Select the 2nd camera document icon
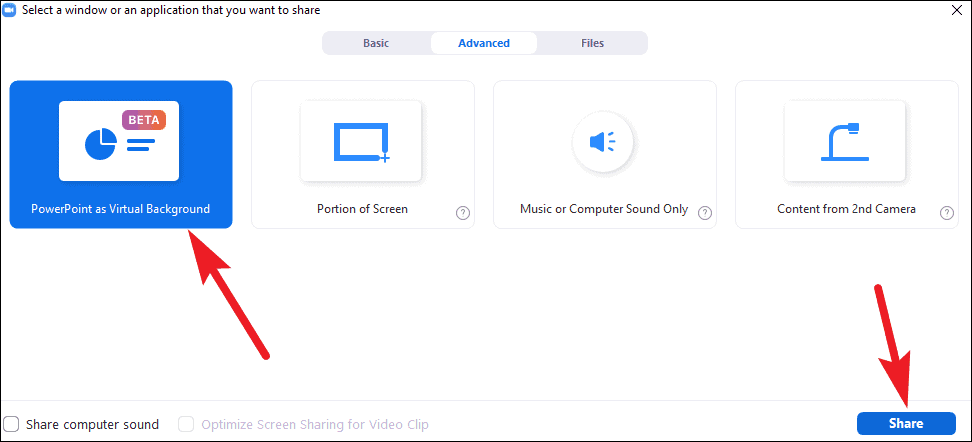The width and height of the screenshot is (972, 442). (845, 141)
